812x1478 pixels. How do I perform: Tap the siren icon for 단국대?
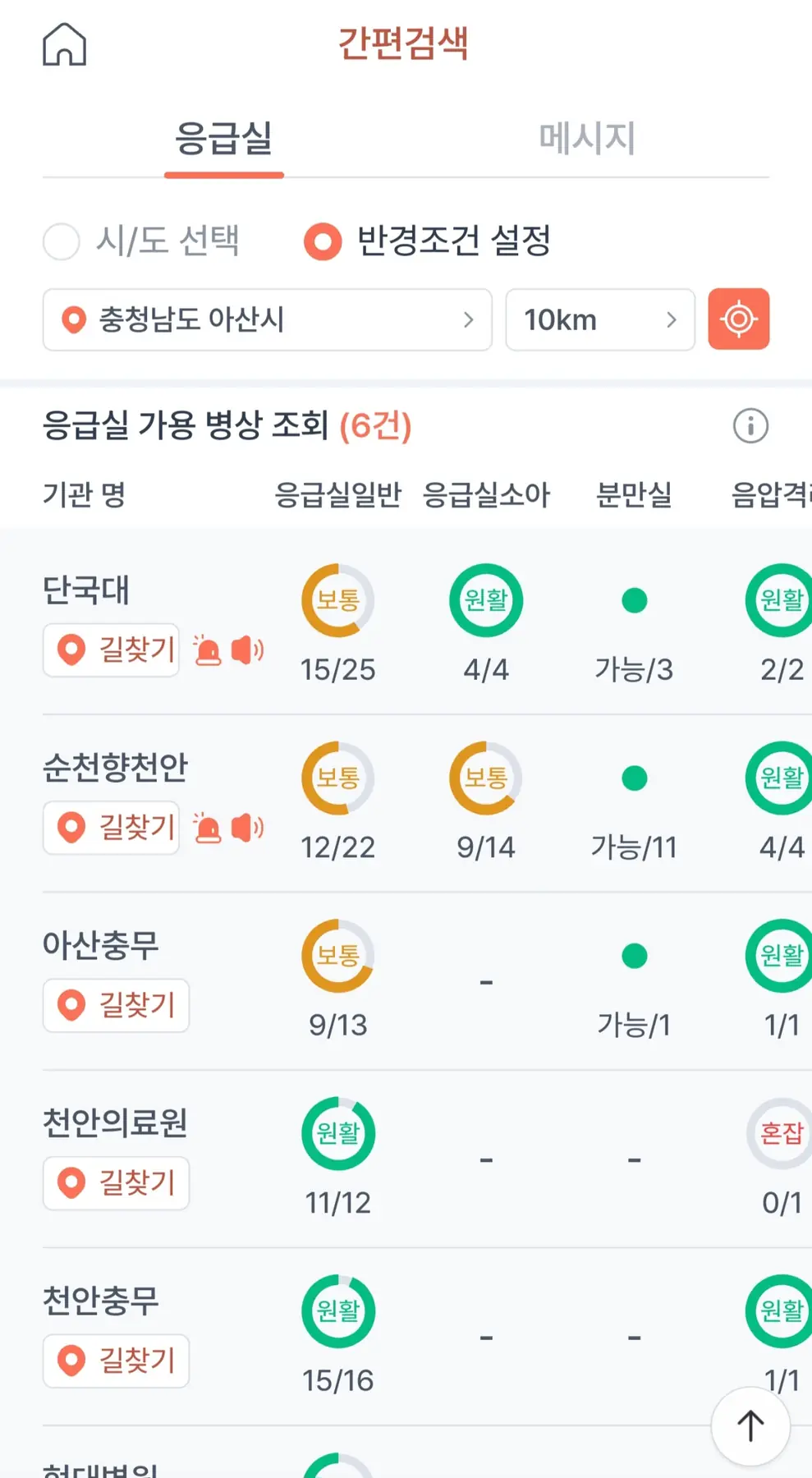point(207,650)
